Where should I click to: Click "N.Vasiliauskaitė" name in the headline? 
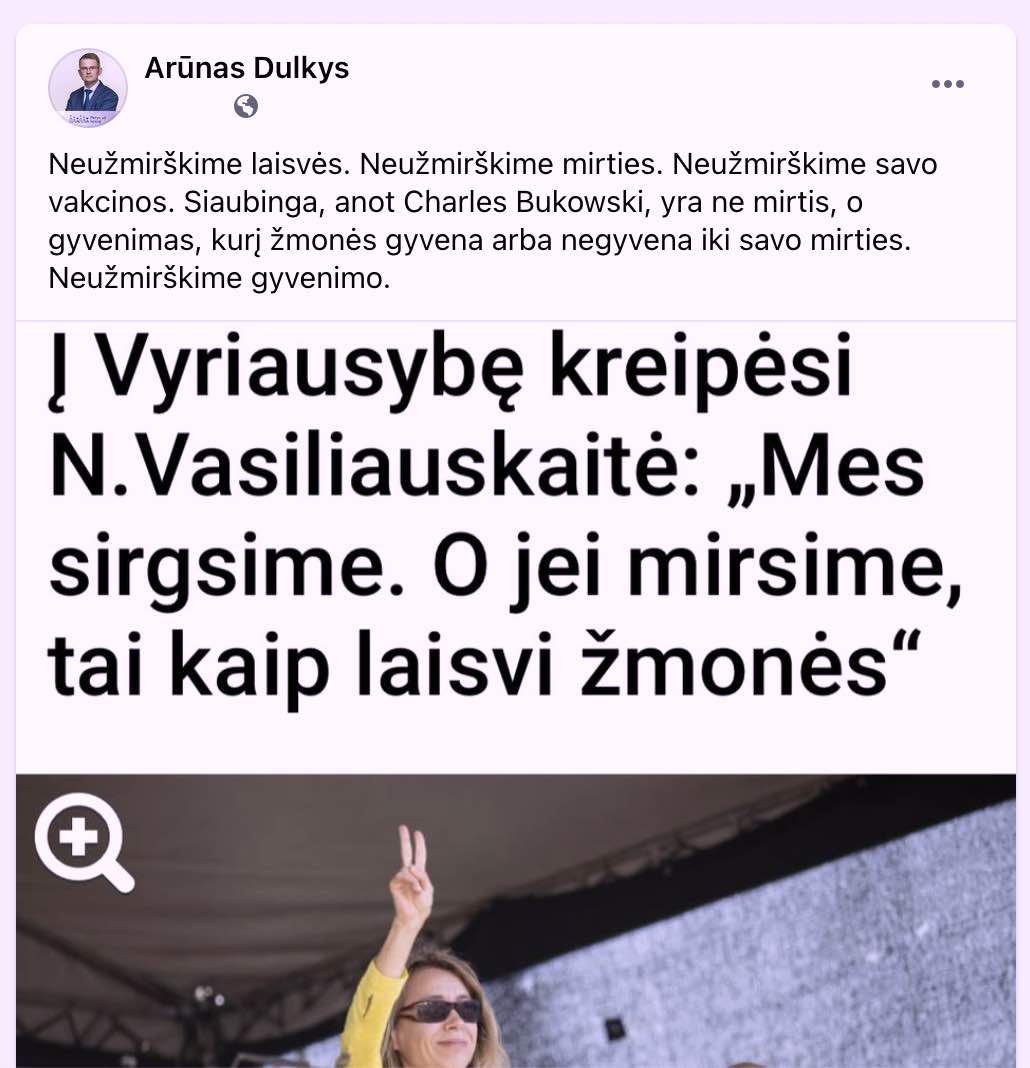375,467
